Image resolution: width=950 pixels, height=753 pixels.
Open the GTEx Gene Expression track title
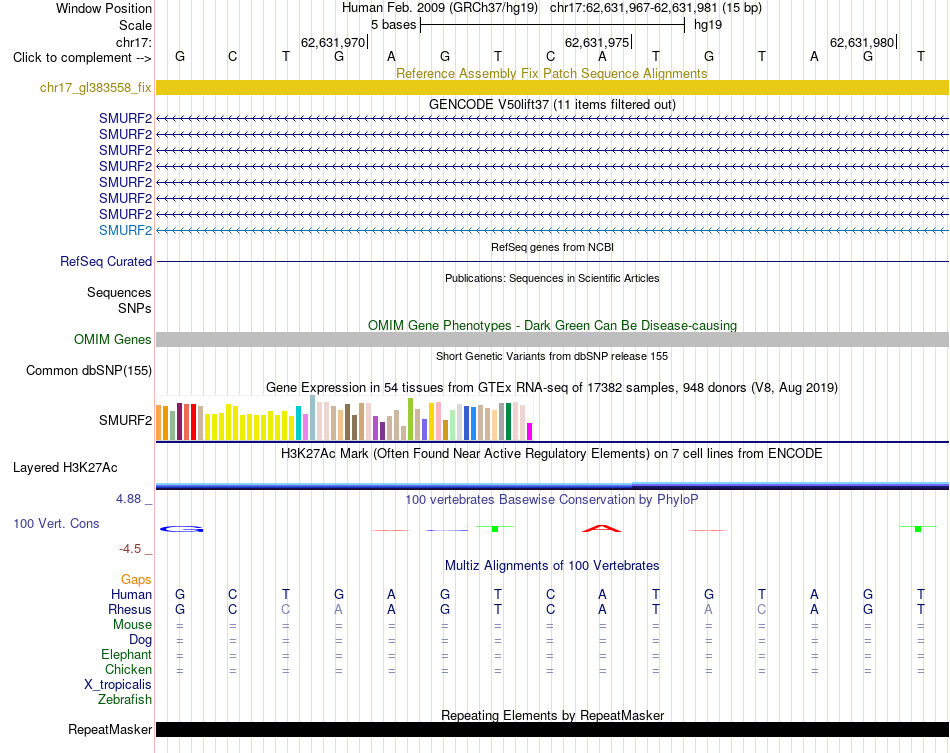[x=552, y=387]
